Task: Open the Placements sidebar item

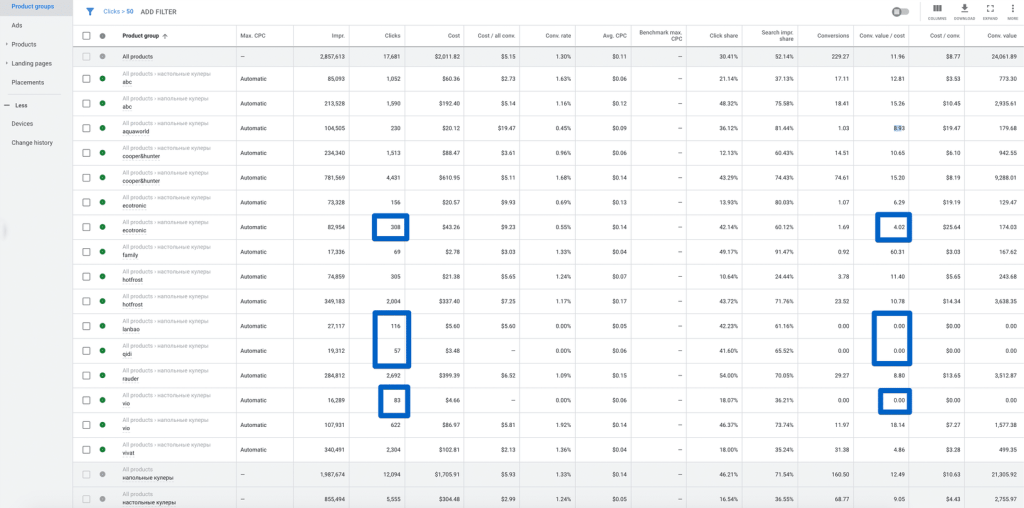Action: tap(28, 82)
